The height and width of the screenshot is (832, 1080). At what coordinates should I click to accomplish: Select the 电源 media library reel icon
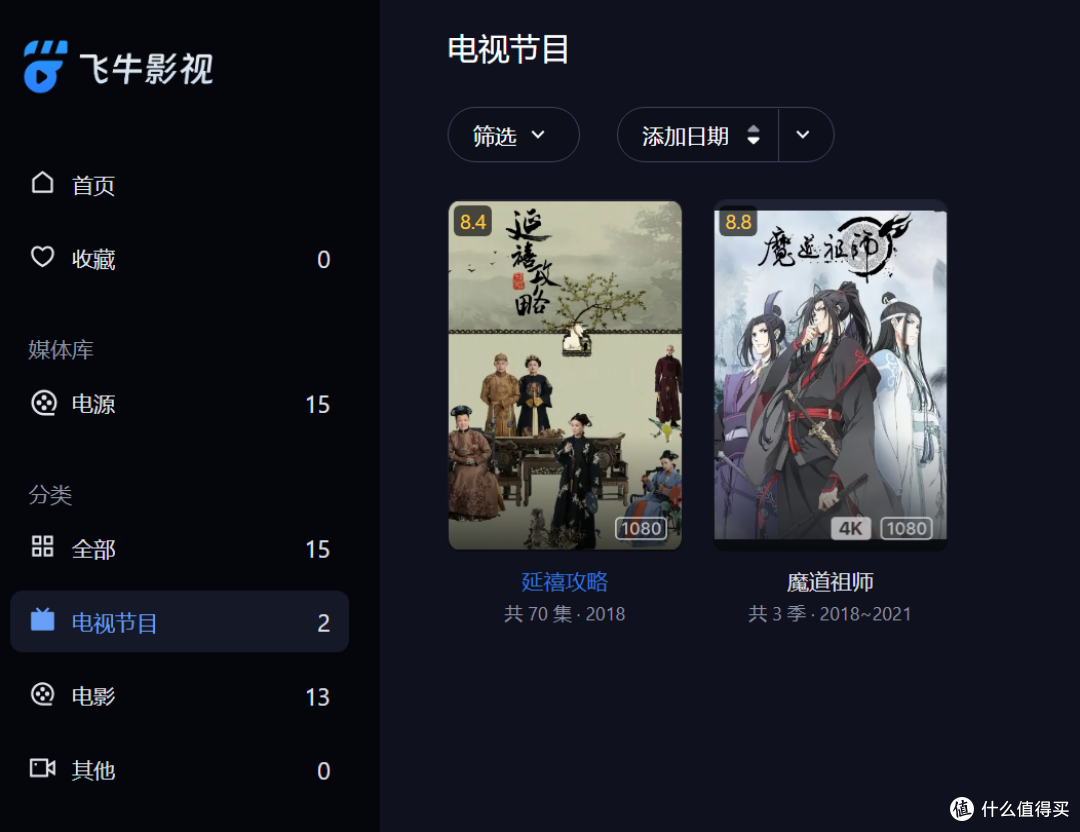tap(43, 402)
